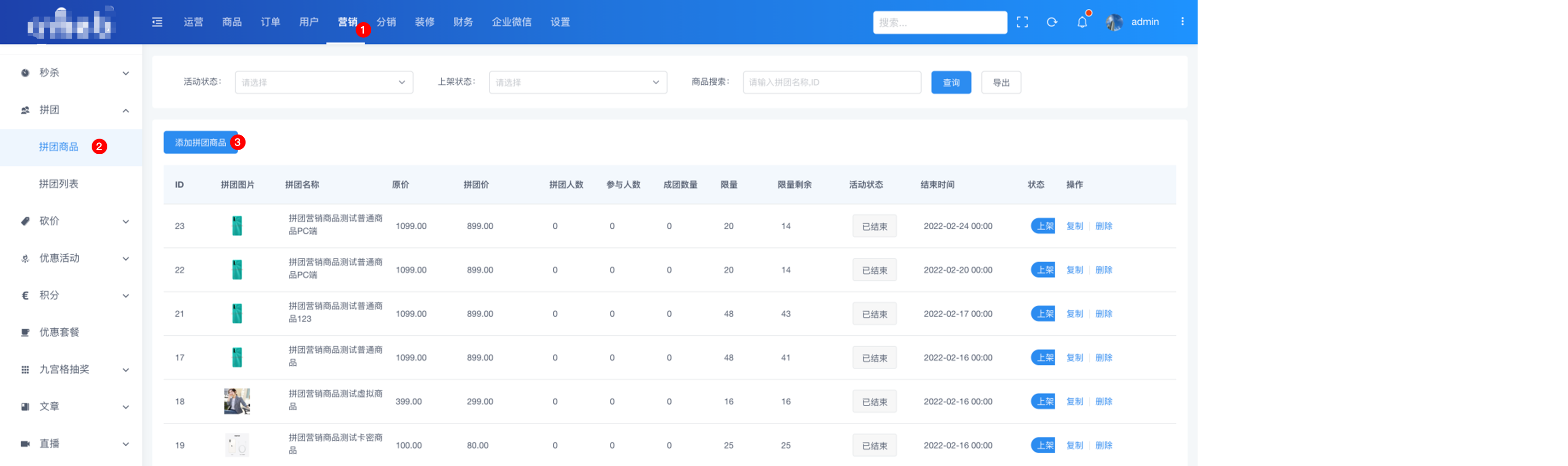Toggle the 上架 switch for ID 18
This screenshot has width=1568, height=466.
click(1042, 402)
